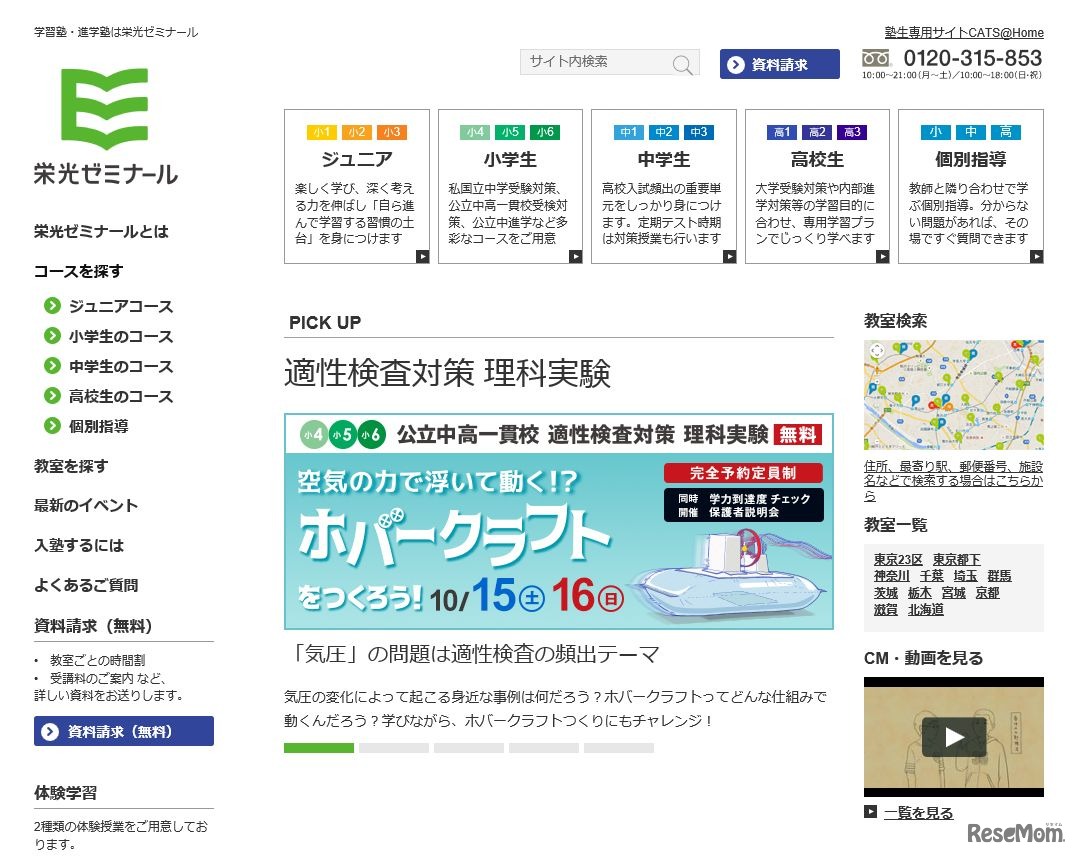Open 最新のイベント menu item
The height and width of the screenshot is (856, 1078).
point(86,506)
